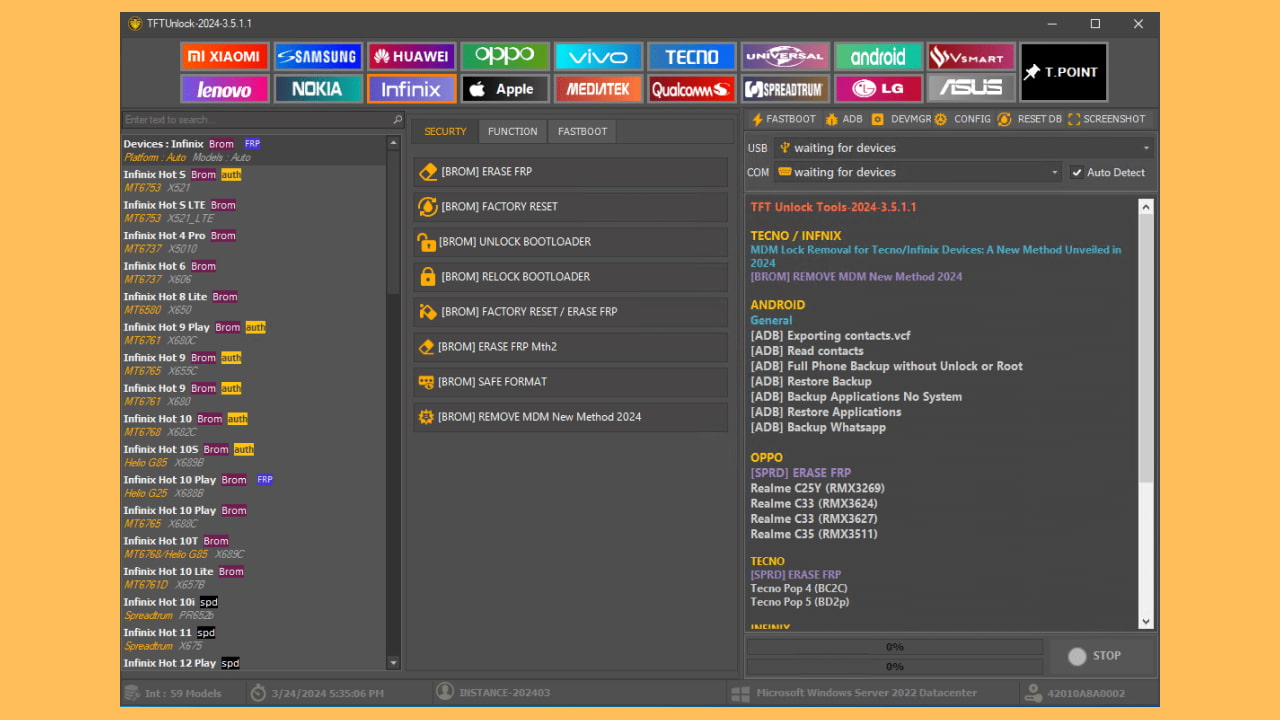Click [BROM] ERASE FRP Mth2
The height and width of the screenshot is (720, 1280).
(x=571, y=347)
